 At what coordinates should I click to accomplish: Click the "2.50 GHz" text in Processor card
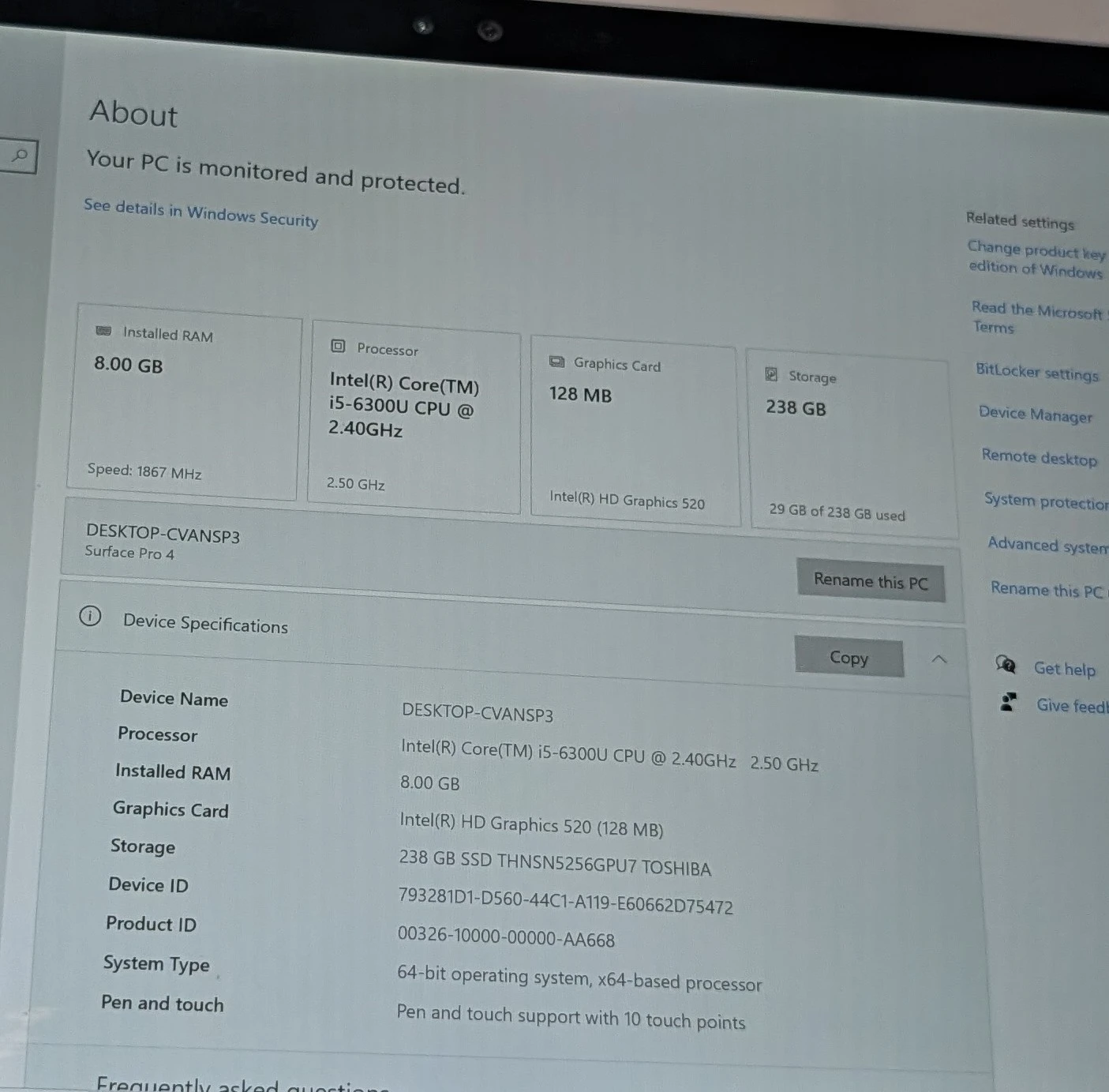pos(356,483)
